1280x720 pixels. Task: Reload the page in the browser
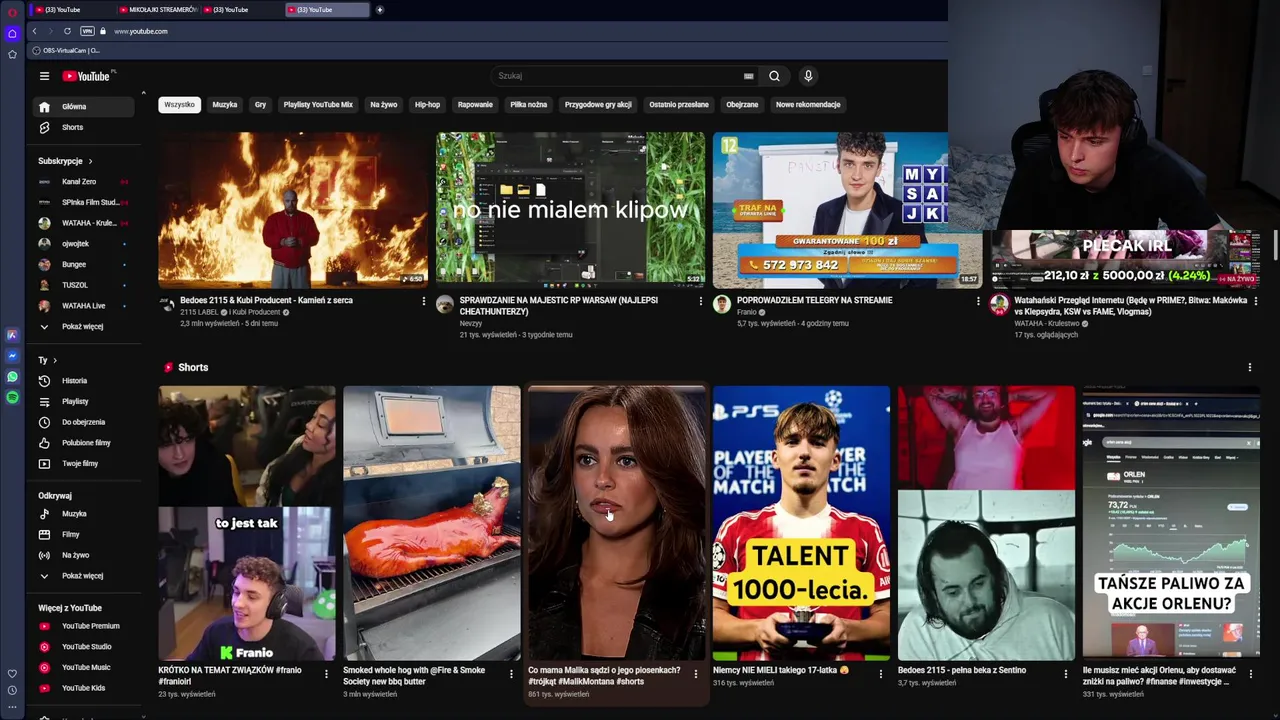tap(67, 31)
